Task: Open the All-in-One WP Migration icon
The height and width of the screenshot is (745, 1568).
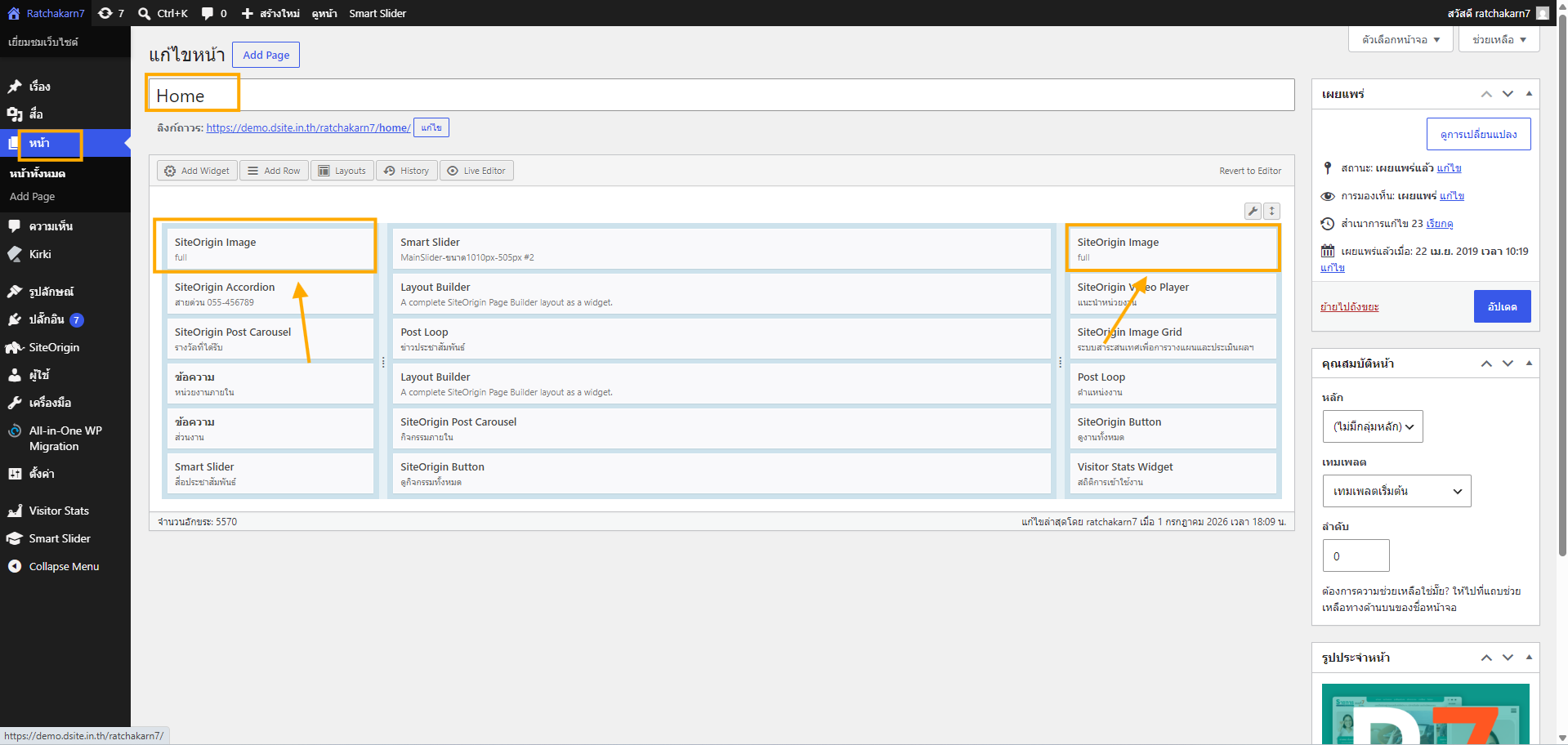Action: tap(15, 430)
